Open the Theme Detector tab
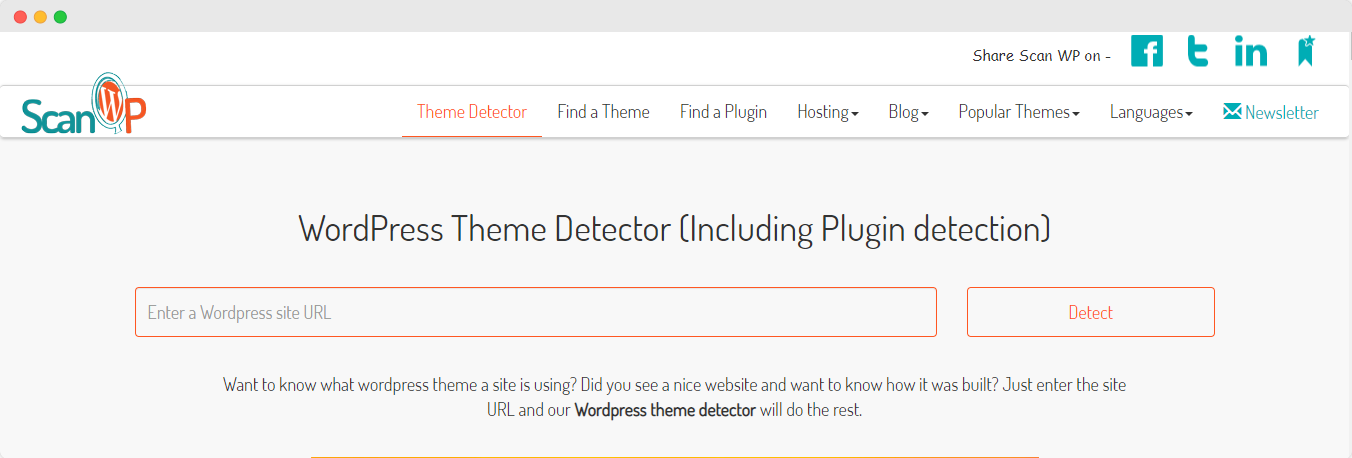 (472, 112)
